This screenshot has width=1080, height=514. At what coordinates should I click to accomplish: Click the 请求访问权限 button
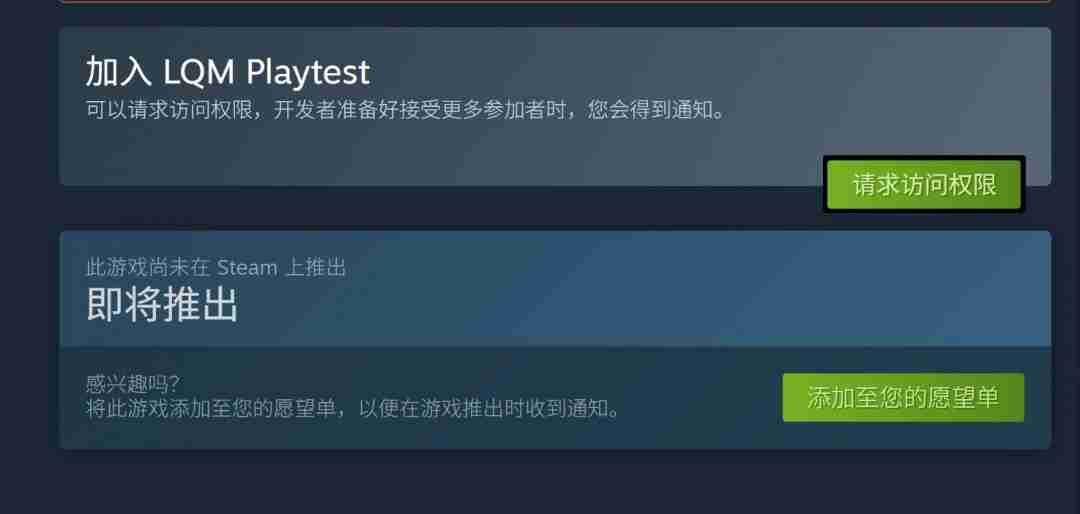pyautogui.click(x=924, y=185)
